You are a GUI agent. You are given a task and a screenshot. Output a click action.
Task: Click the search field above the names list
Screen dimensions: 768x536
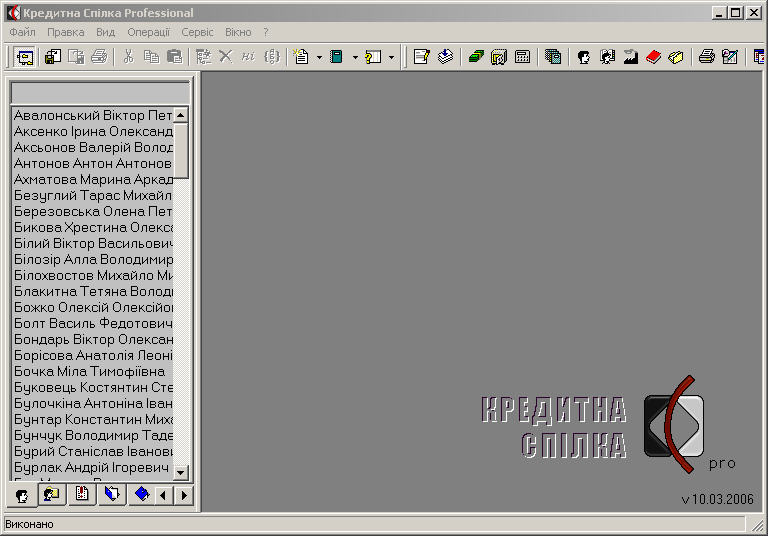tap(100, 93)
